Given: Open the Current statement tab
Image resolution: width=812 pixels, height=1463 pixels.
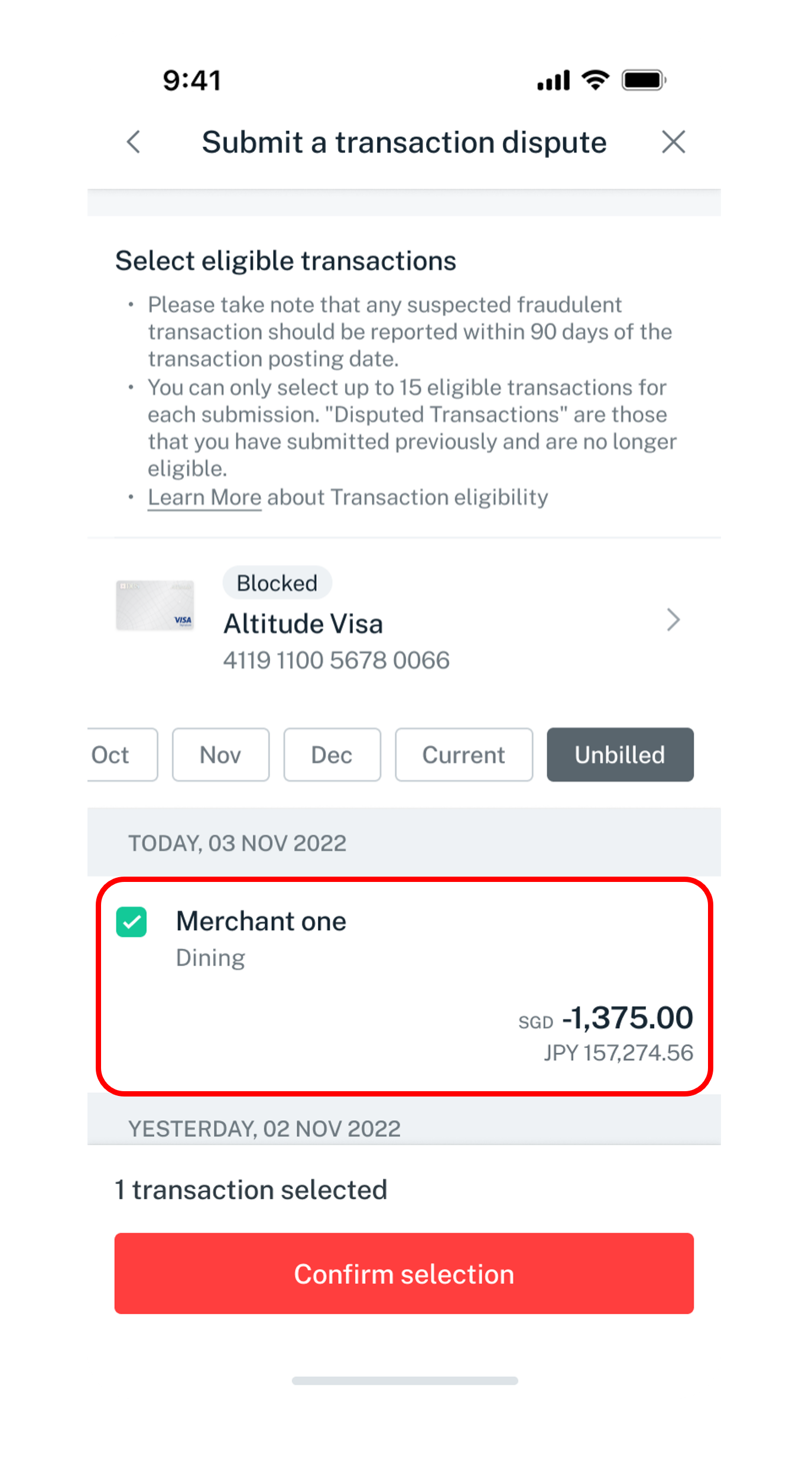Looking at the screenshot, I should click(464, 755).
